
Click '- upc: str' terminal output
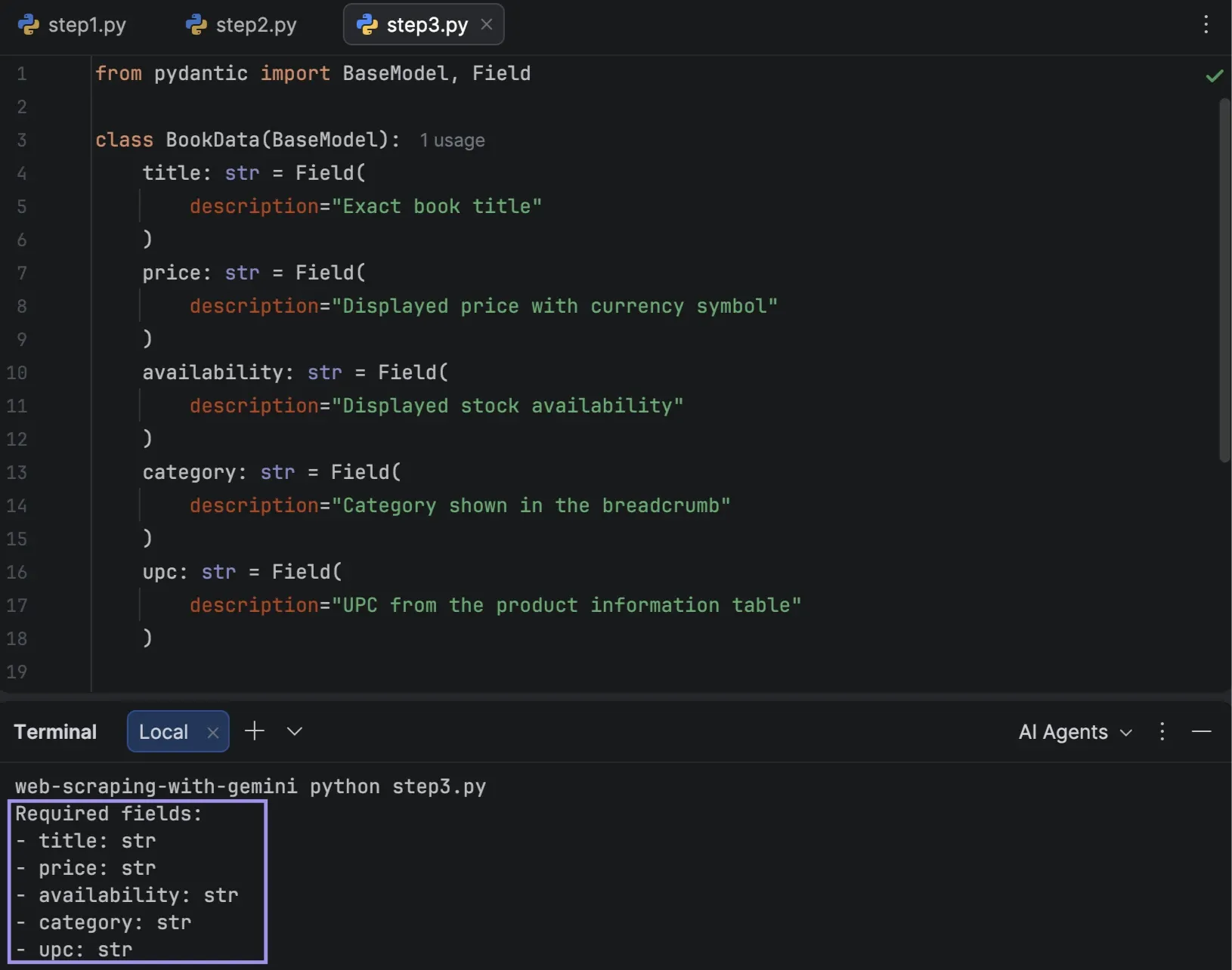click(74, 950)
